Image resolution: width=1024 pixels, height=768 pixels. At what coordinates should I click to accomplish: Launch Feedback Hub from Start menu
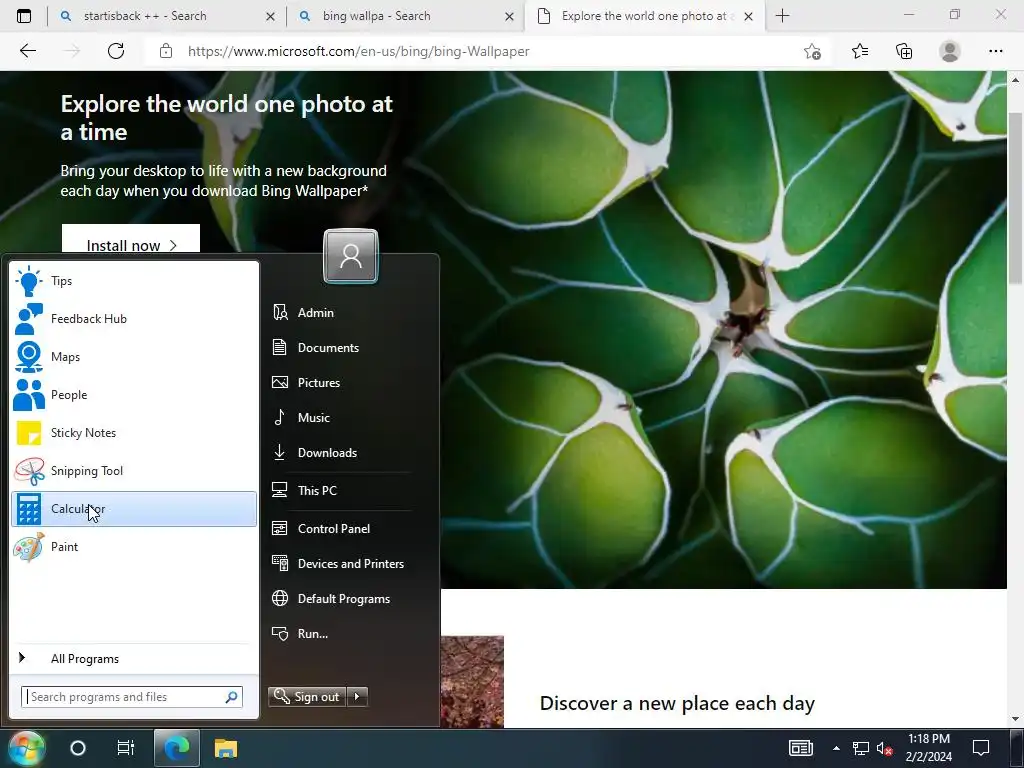tap(134, 319)
